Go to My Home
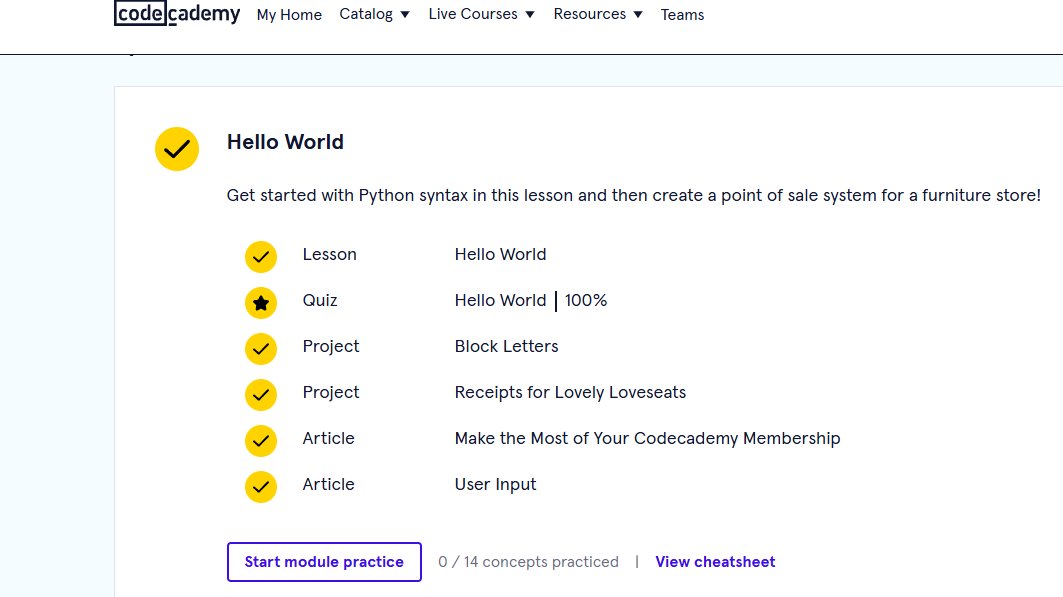 click(x=289, y=14)
